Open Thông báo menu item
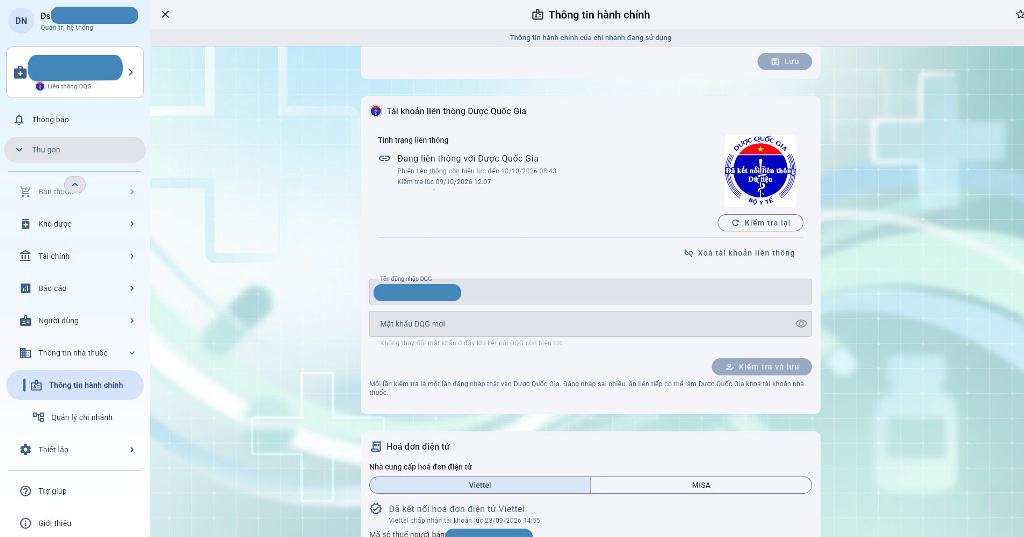The image size is (1024, 537). click(75, 120)
